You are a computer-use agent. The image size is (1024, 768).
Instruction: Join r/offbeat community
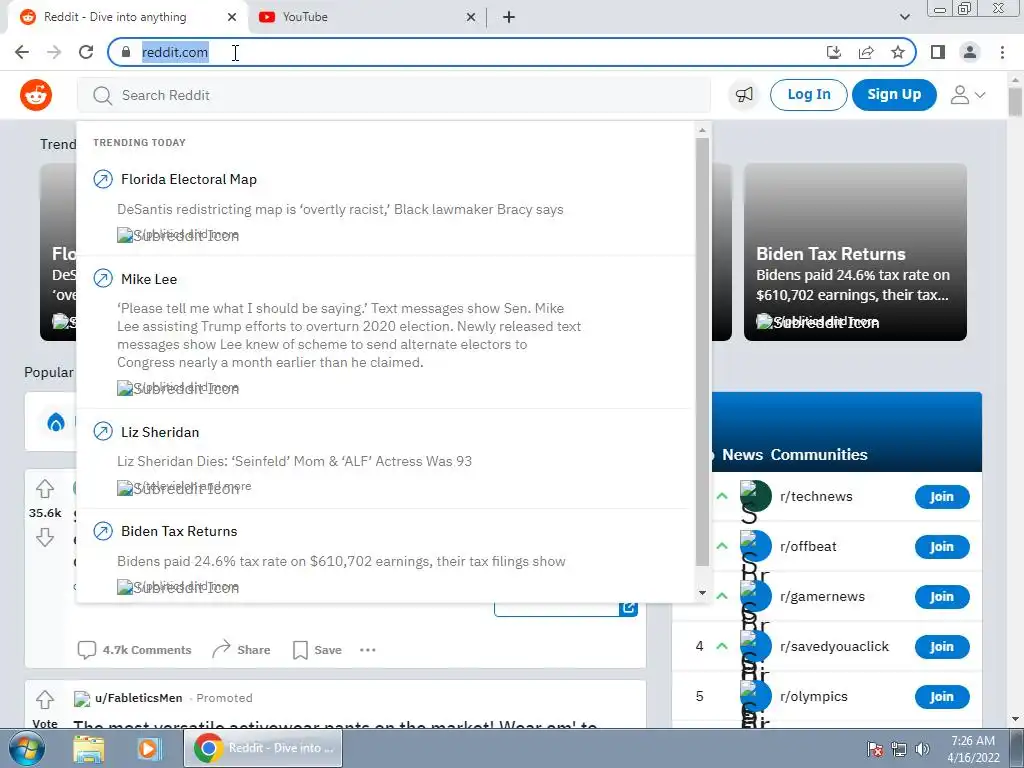942,547
